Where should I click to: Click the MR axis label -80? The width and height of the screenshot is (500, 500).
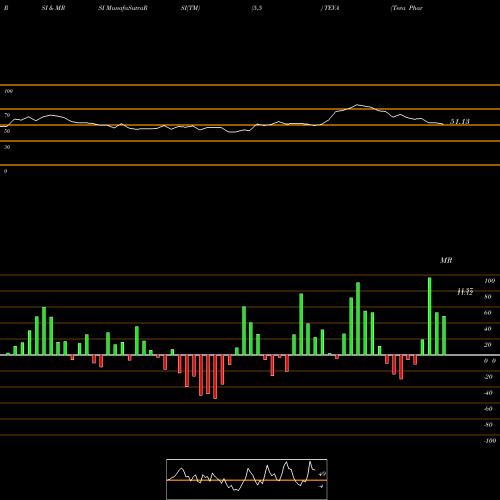[x=488, y=425]
